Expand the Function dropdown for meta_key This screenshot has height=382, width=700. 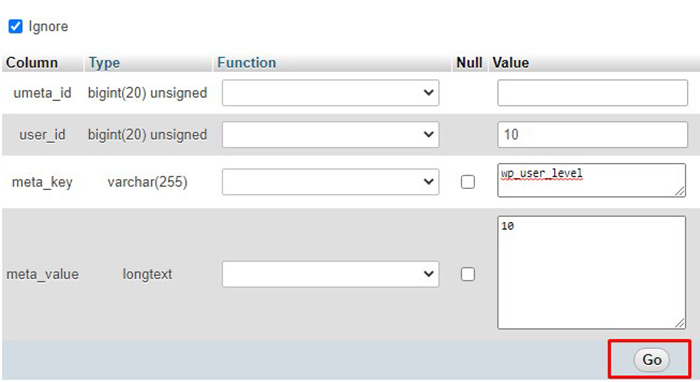click(x=330, y=182)
